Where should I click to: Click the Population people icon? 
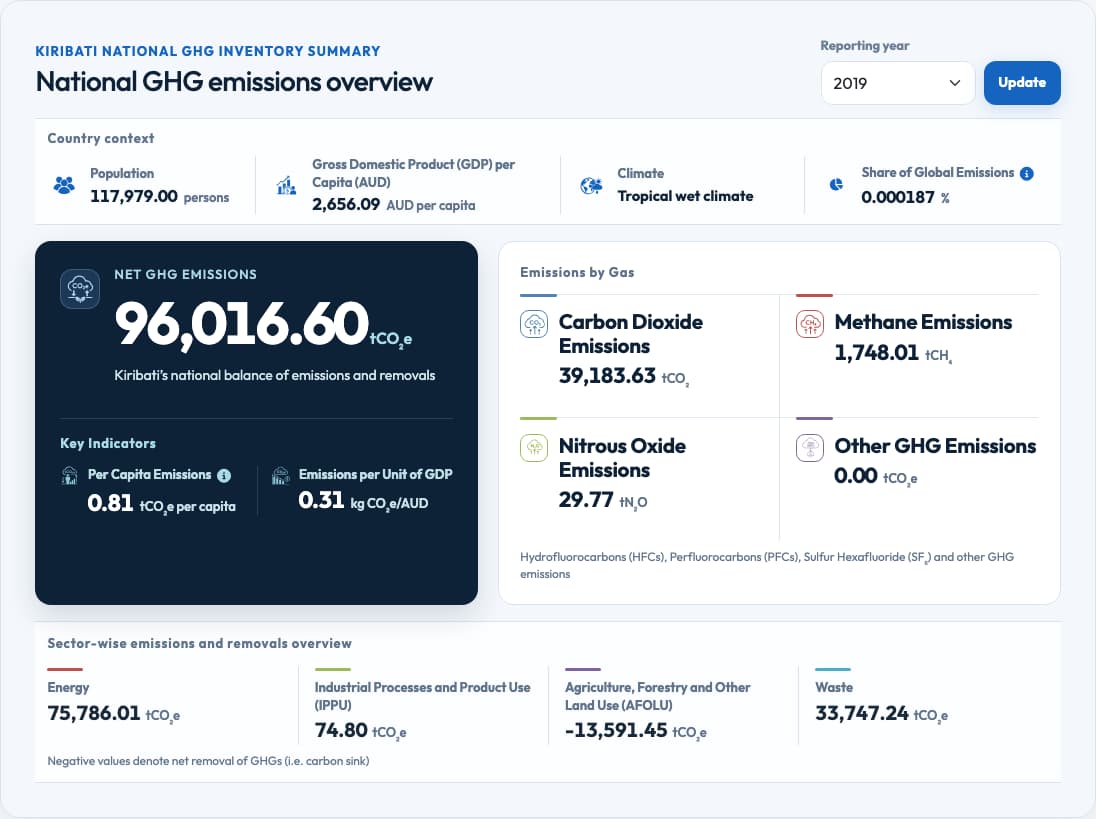[64, 185]
